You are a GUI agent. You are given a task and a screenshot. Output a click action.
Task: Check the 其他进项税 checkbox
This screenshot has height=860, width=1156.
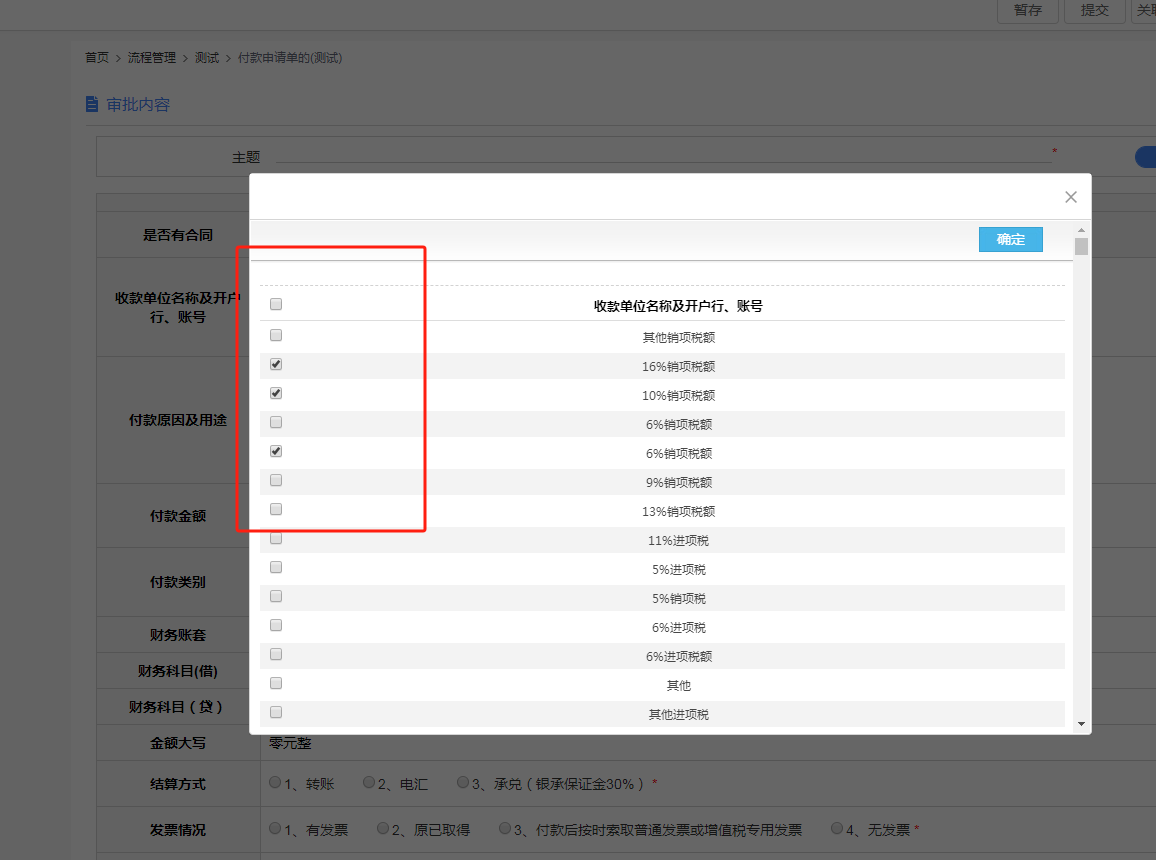point(276,713)
